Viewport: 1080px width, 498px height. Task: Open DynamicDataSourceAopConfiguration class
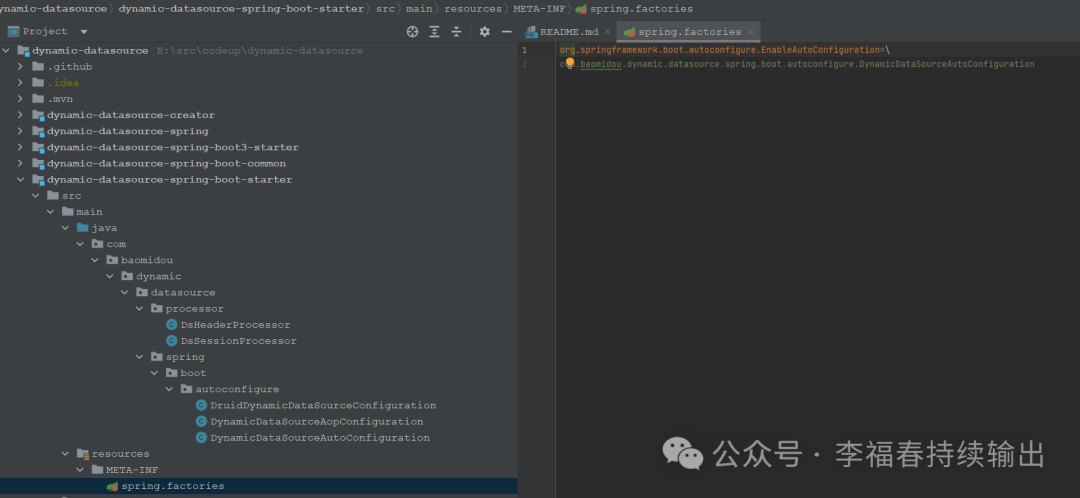[x=317, y=422]
